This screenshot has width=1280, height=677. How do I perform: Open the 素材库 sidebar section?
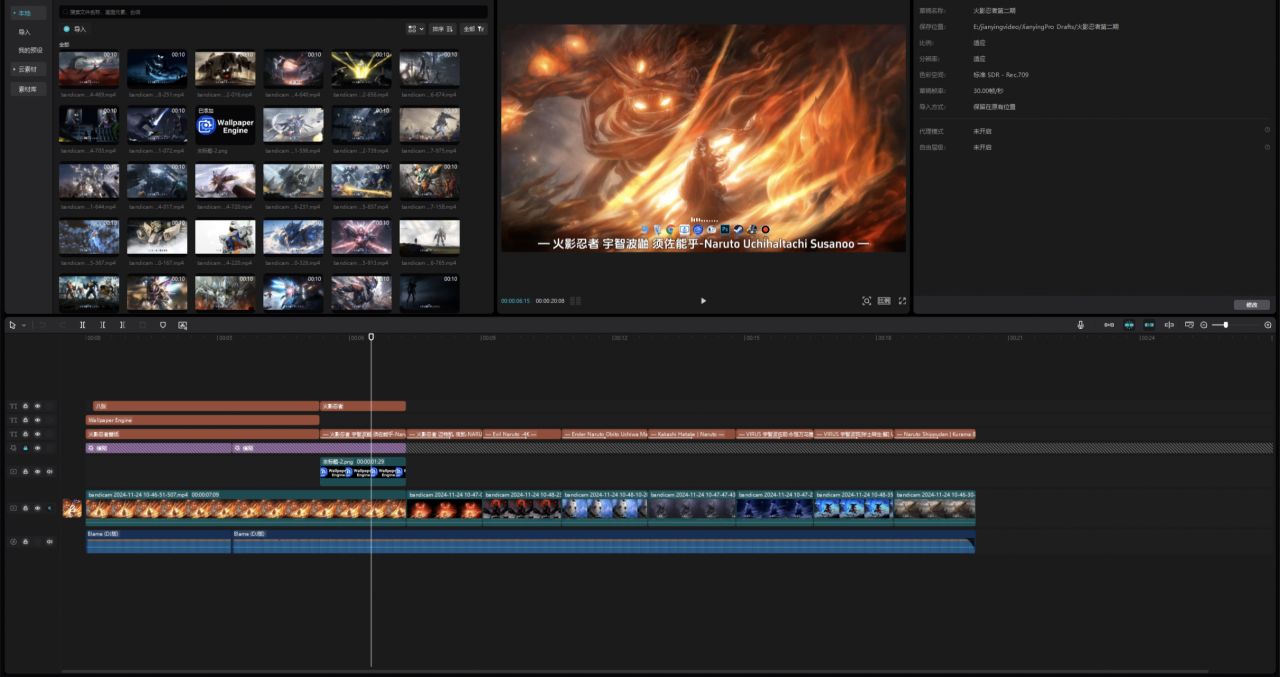click(28, 89)
